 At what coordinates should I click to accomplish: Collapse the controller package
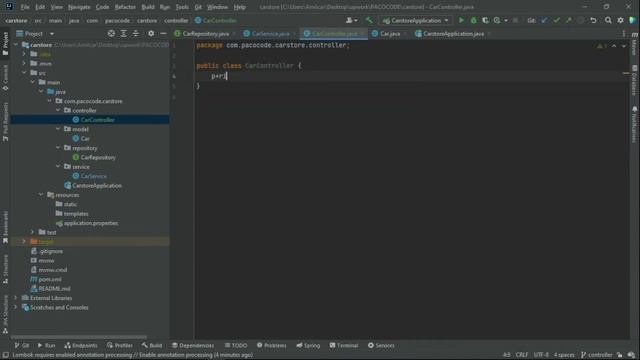coord(58,110)
